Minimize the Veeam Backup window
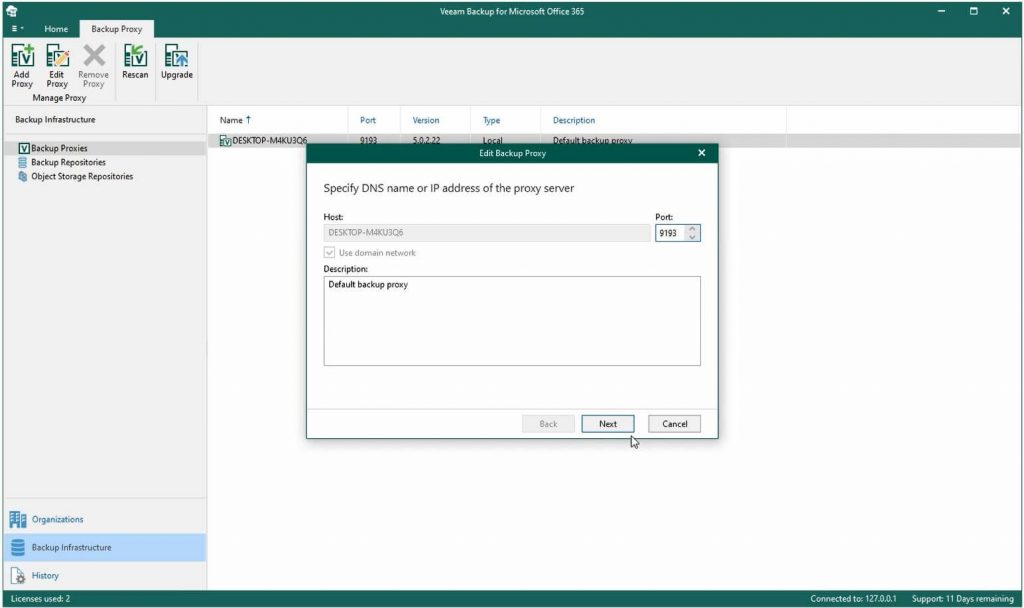This screenshot has width=1024, height=608. click(941, 11)
